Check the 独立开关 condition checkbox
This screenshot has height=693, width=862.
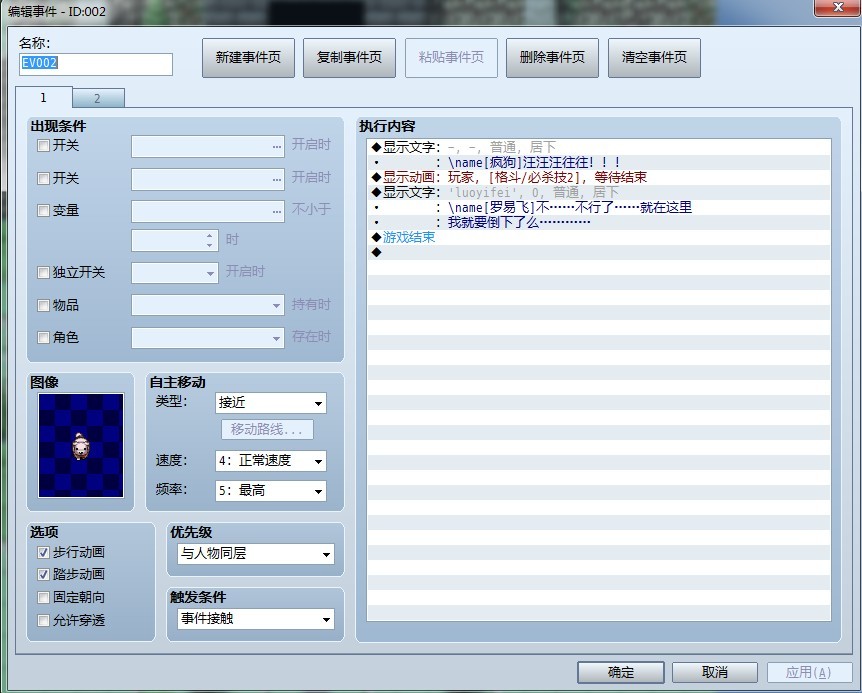(43, 273)
